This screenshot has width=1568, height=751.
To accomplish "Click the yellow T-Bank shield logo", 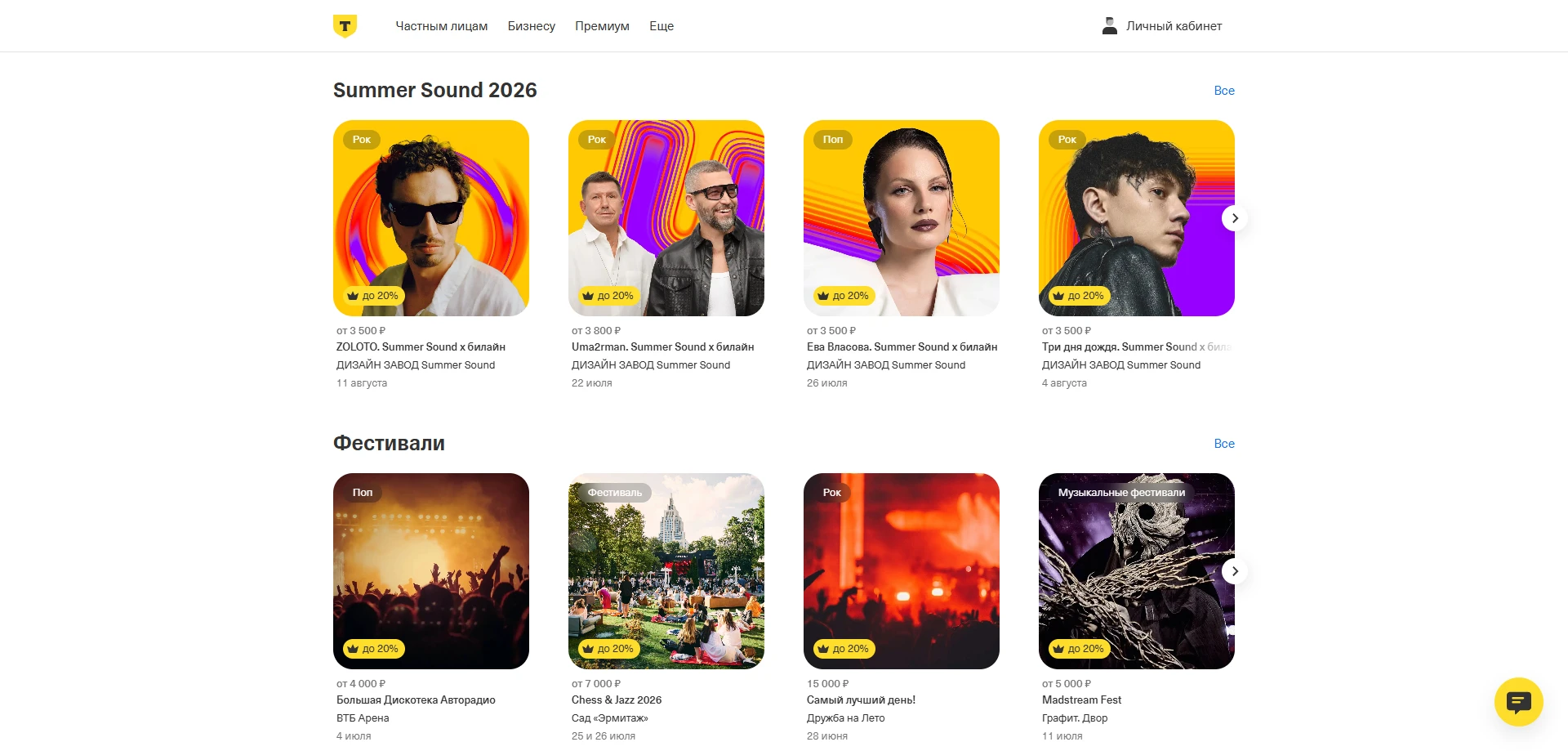I will 345,26.
